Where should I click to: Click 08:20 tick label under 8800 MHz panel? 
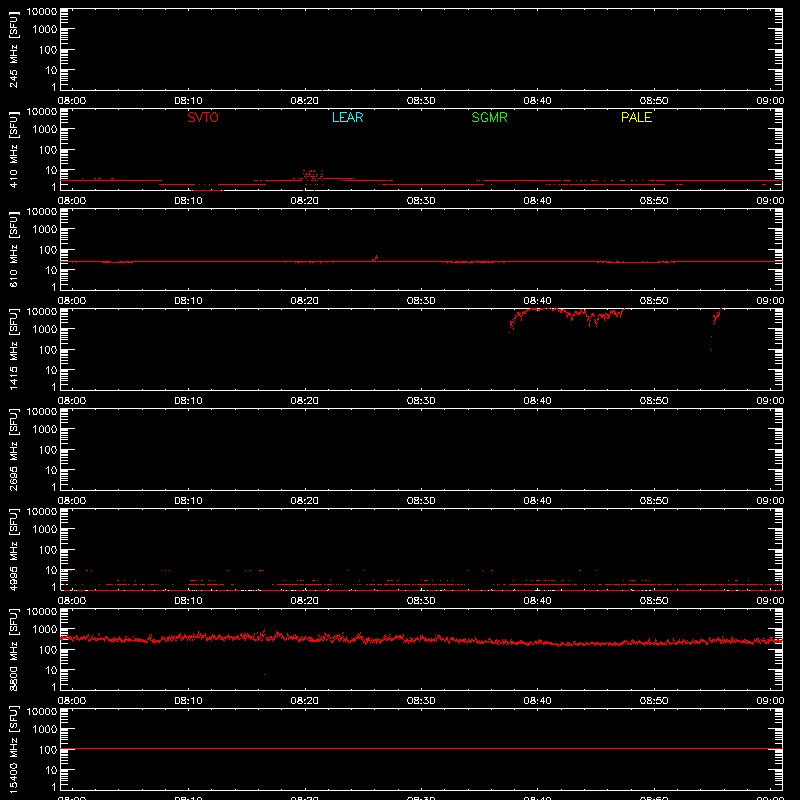tap(305, 701)
